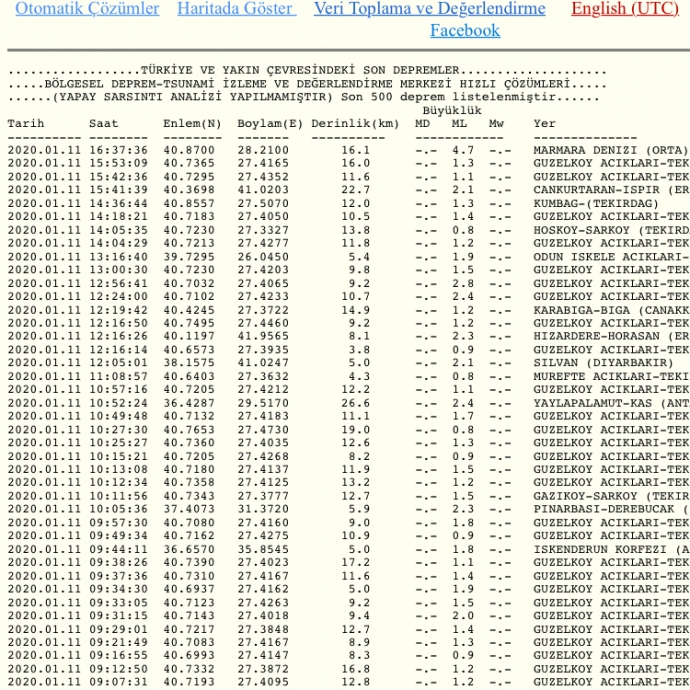Open the Facebook link
This screenshot has width=690, height=690.
465,31
